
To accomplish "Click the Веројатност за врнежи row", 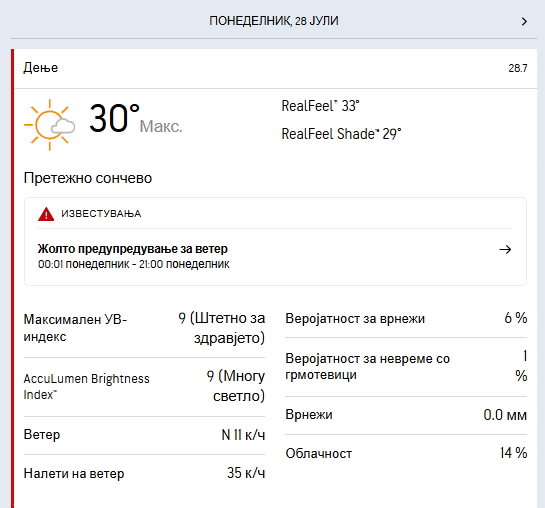I will (x=406, y=318).
